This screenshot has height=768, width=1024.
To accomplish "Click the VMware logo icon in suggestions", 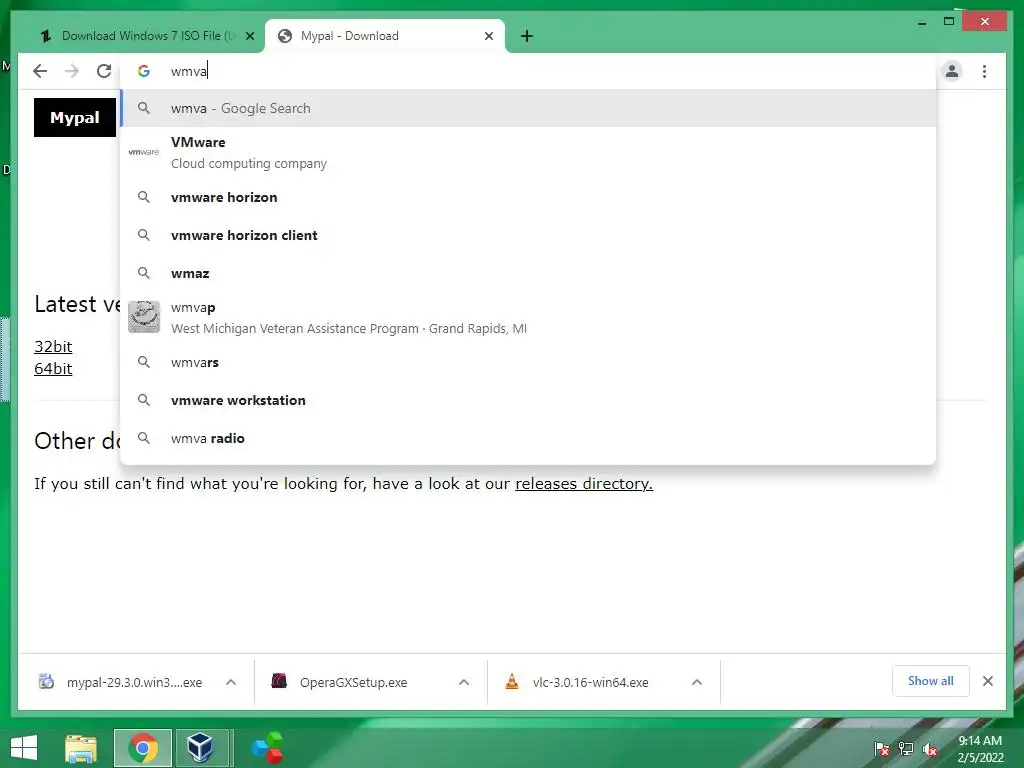I will pos(144,152).
